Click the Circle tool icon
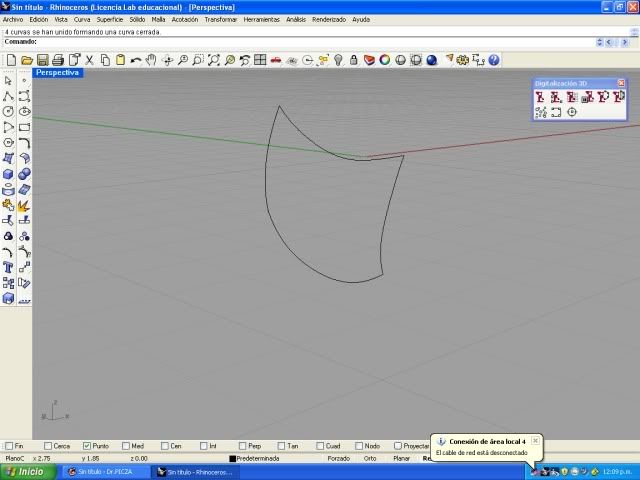 point(9,111)
